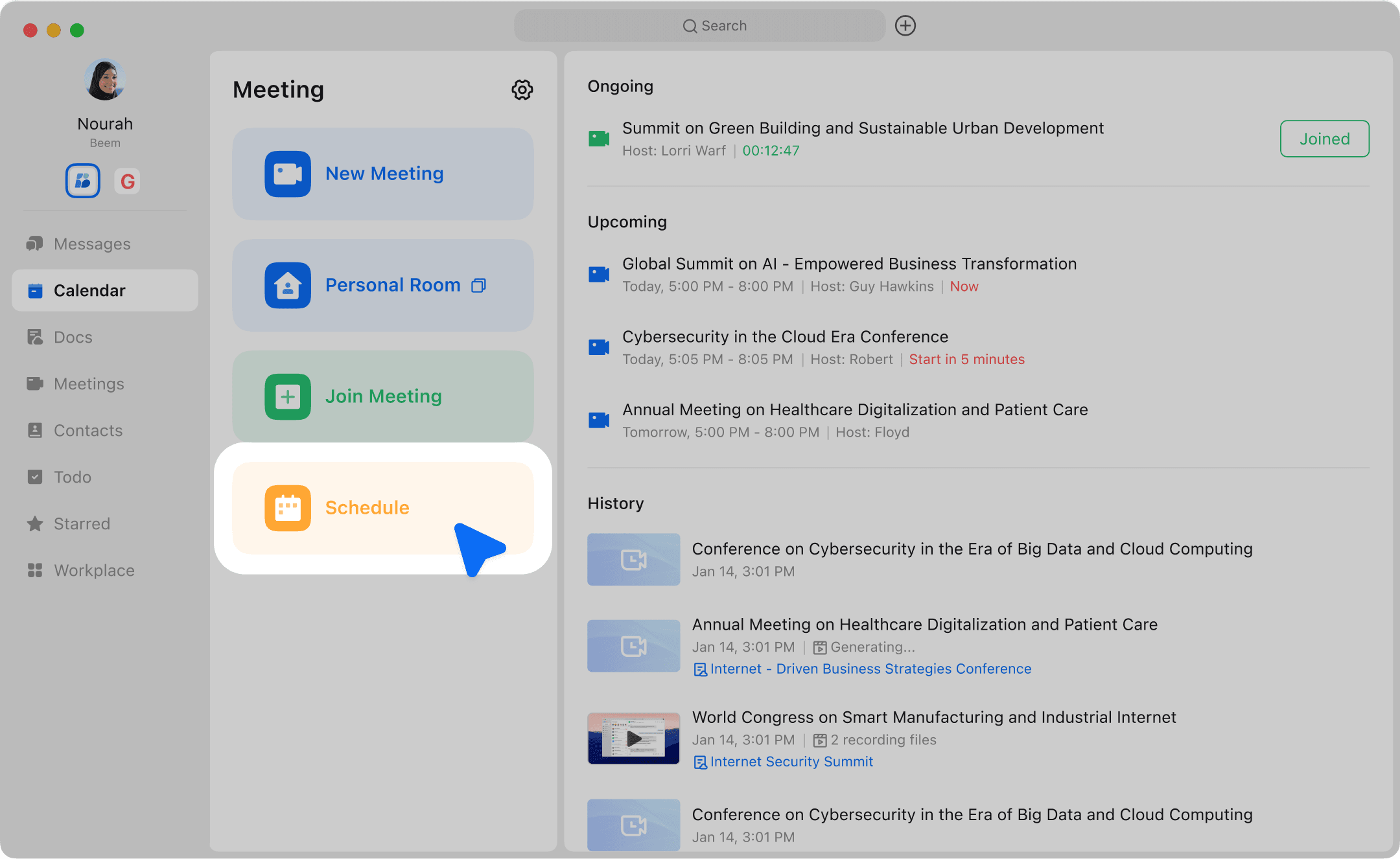This screenshot has width=1400, height=859.
Task: Click the Joined button
Action: pos(1324,139)
